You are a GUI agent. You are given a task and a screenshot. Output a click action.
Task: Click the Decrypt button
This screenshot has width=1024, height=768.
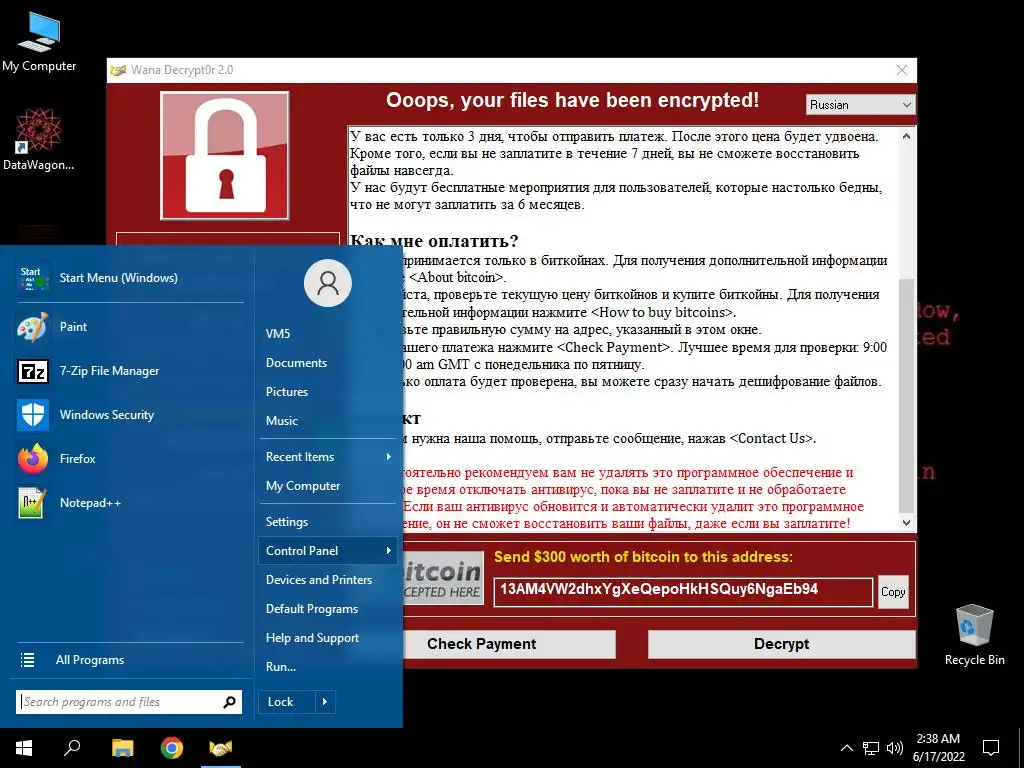click(781, 644)
